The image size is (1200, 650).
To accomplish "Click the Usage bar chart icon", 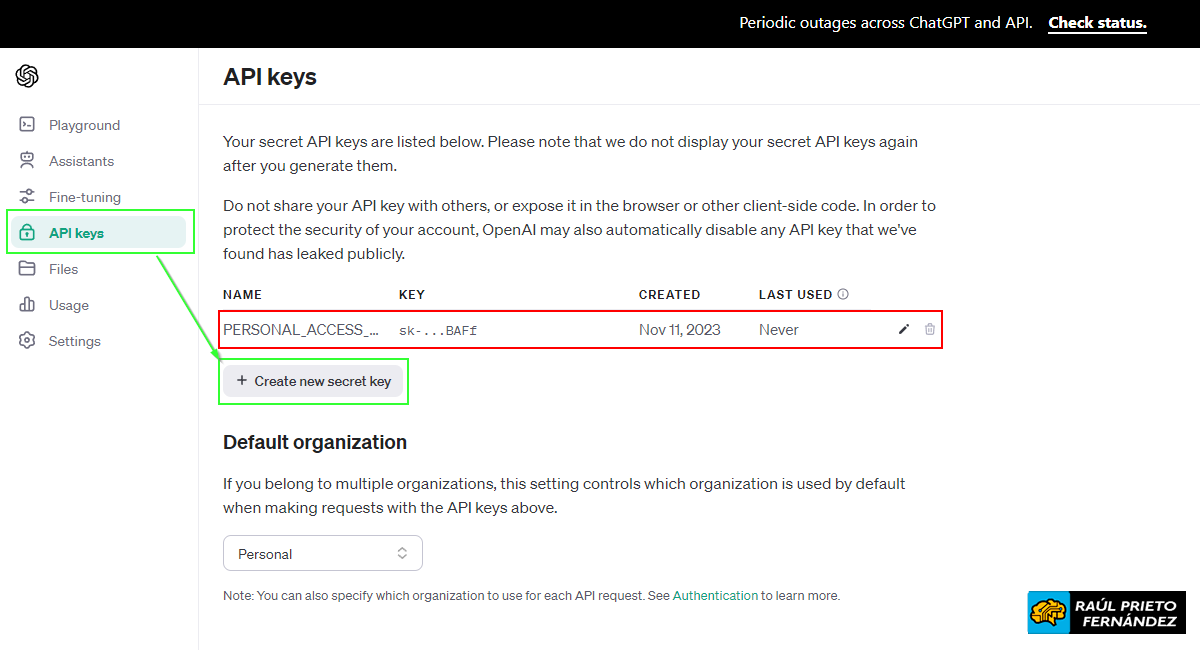I will click(x=28, y=305).
